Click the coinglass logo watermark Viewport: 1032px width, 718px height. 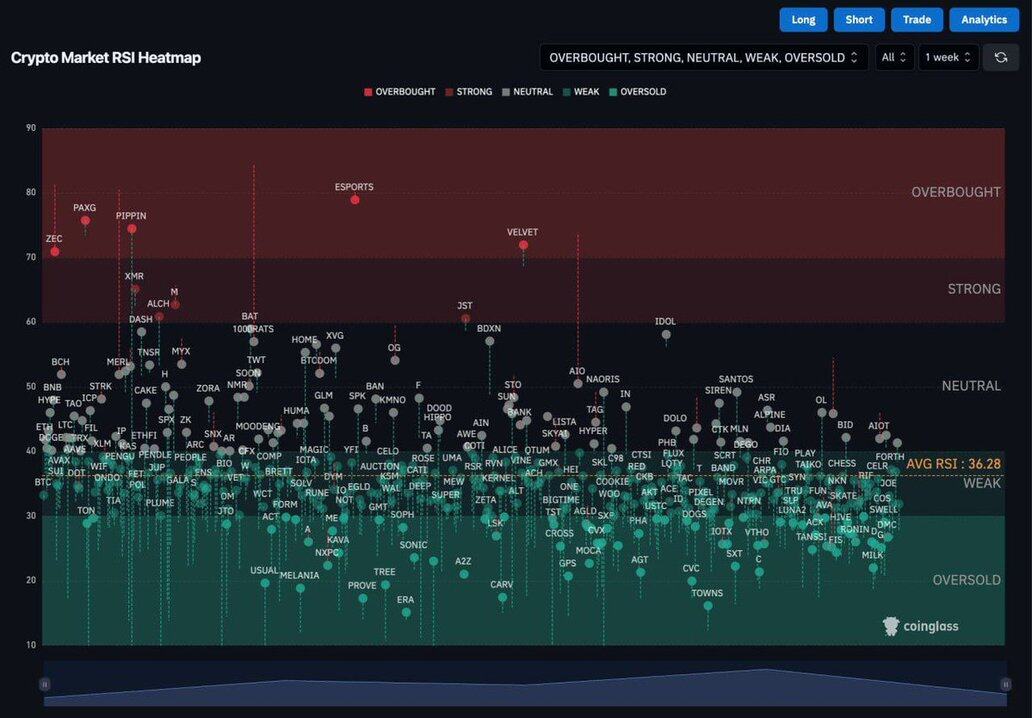point(920,626)
